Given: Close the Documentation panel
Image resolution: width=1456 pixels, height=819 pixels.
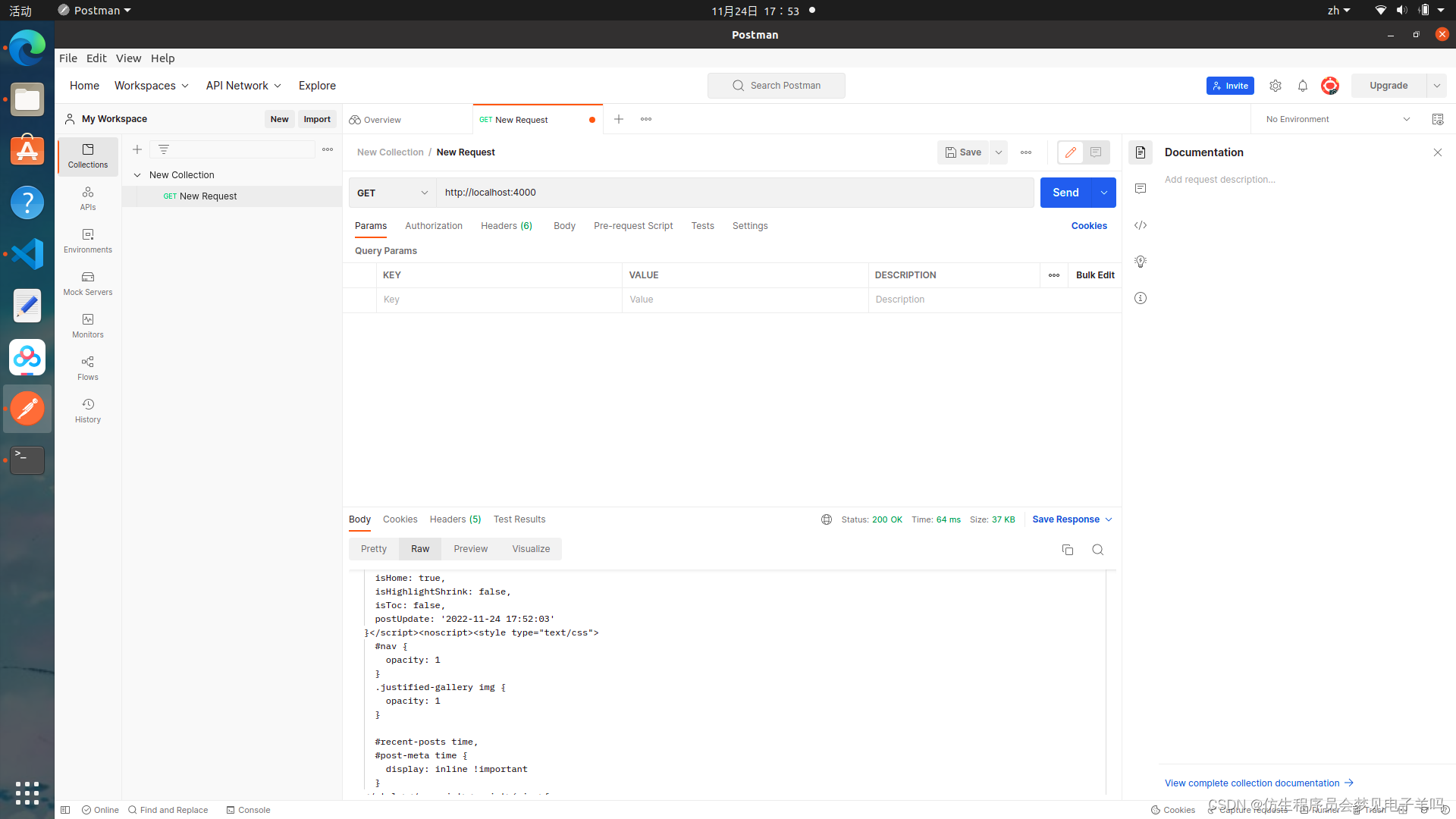Looking at the screenshot, I should coord(1438,152).
